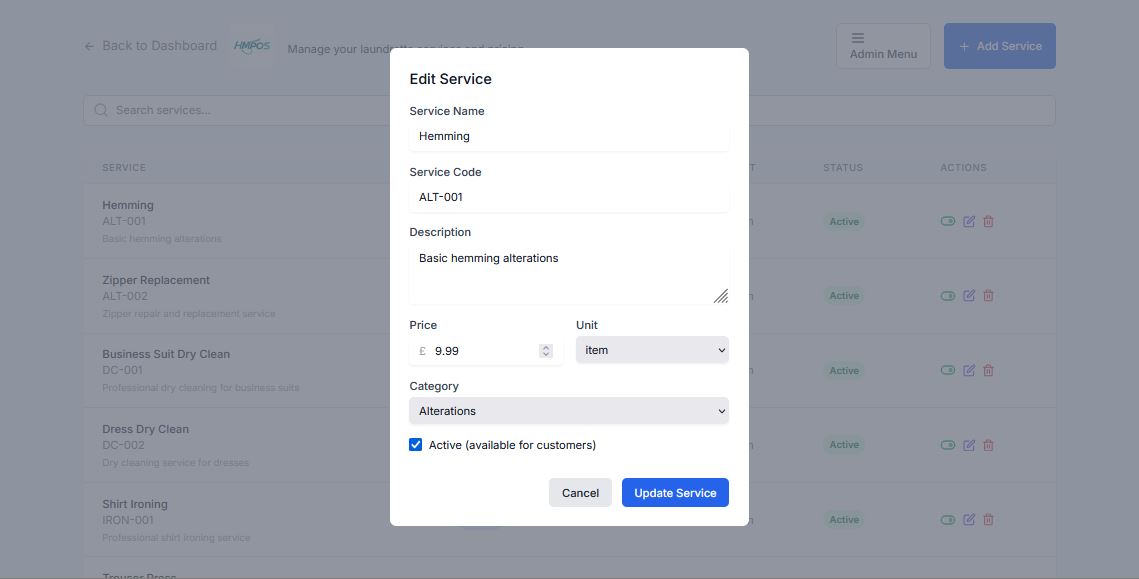
Task: Click the Update Service button
Action: (675, 493)
